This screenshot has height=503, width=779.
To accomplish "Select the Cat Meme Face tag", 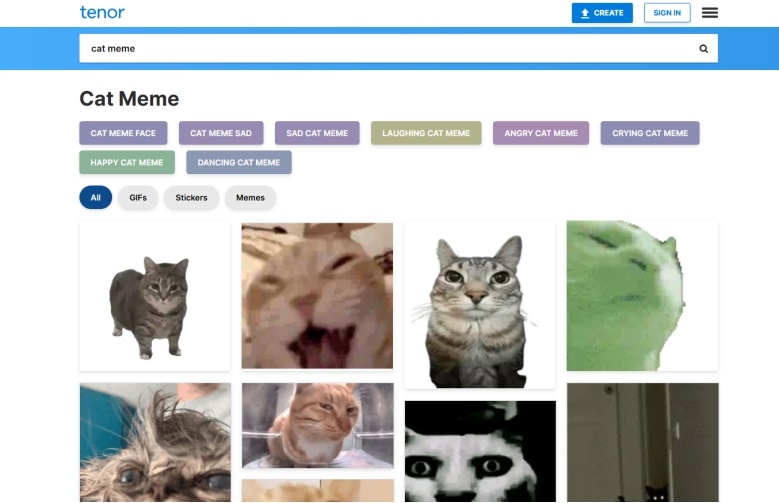I will coord(123,133).
